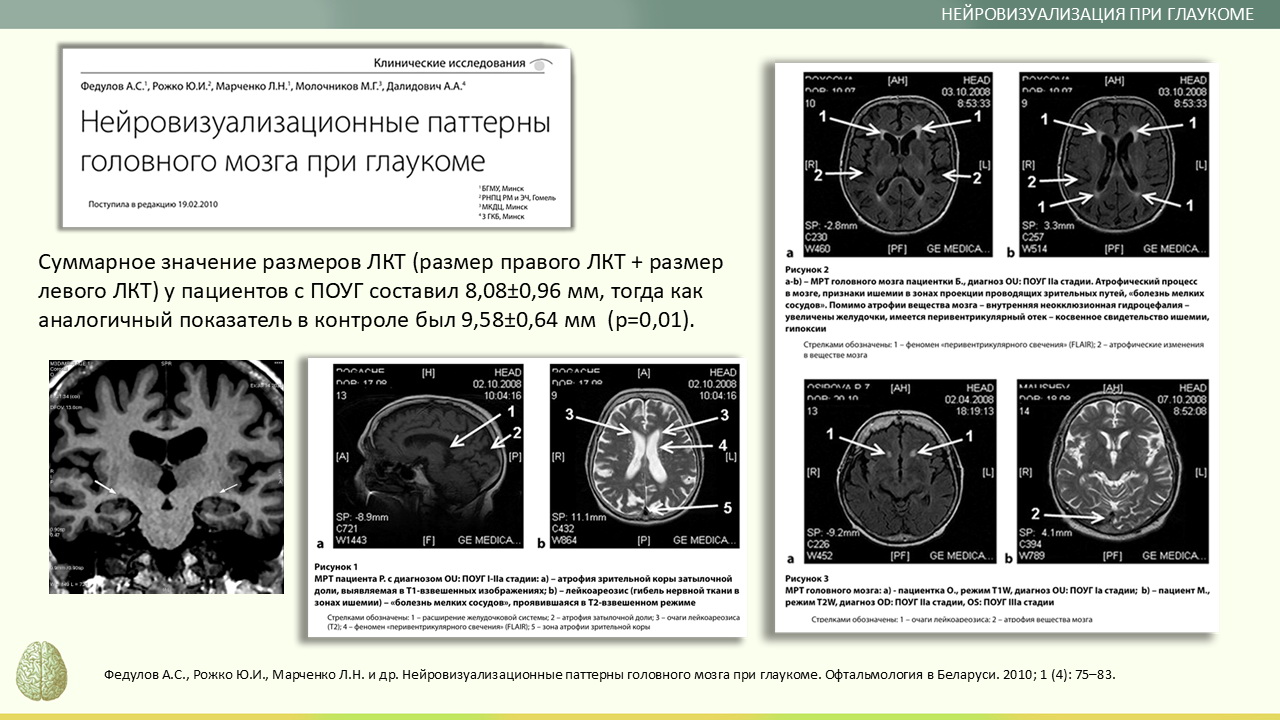
Task: Open the axial MRI image b in Рисунок 1
Action: pyautogui.click(x=644, y=455)
